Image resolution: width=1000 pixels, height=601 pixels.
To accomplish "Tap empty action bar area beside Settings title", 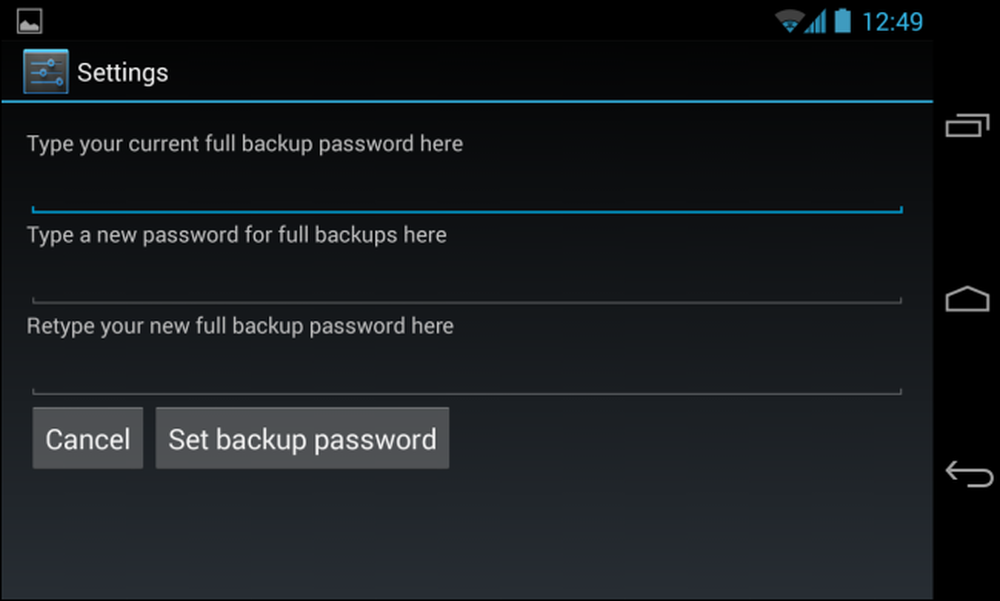I will coord(548,71).
